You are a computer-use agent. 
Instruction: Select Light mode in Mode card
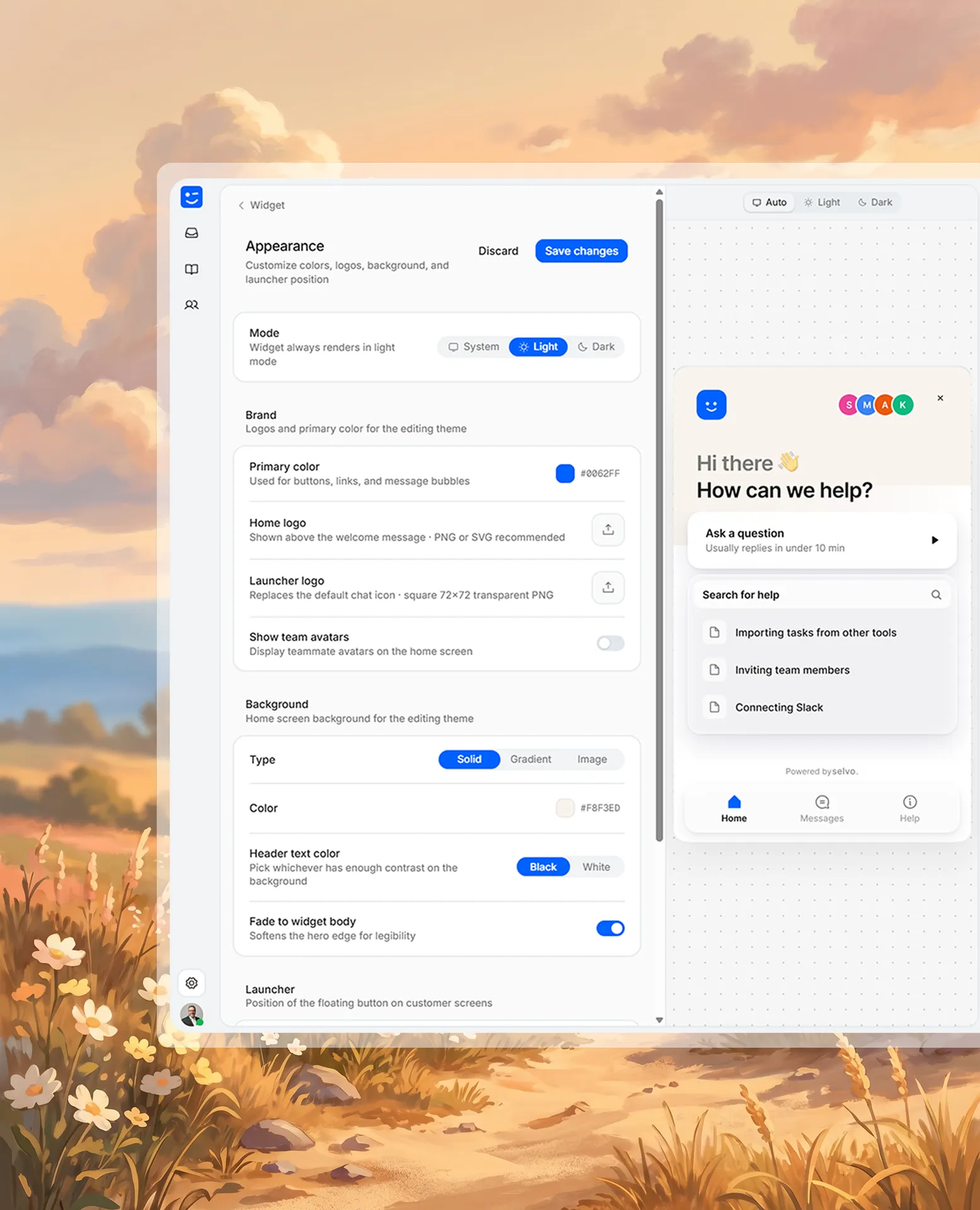pos(538,347)
